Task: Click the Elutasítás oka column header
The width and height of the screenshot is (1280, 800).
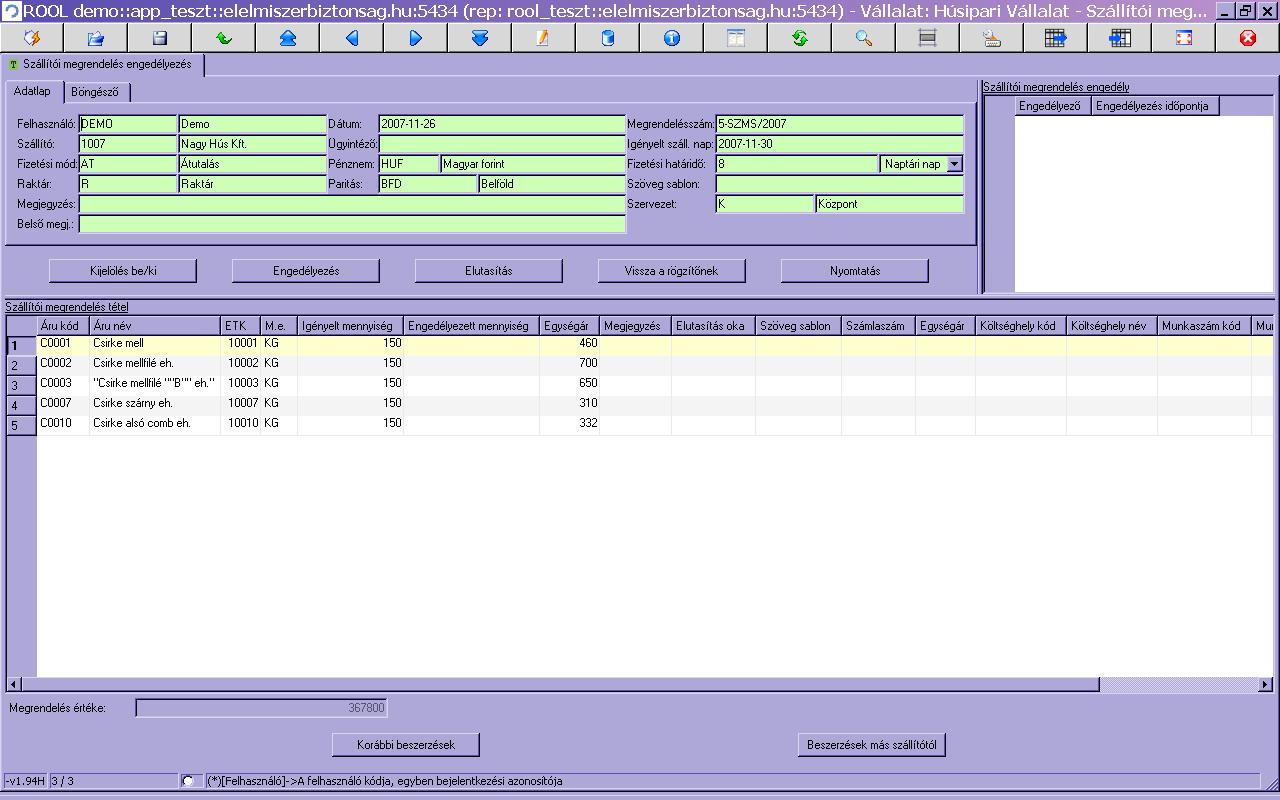Action: click(713, 326)
